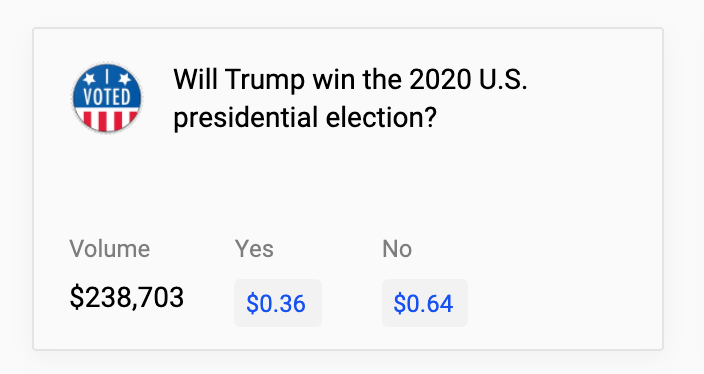Open the Trump 2020 election market title

pyautogui.click(x=350, y=98)
